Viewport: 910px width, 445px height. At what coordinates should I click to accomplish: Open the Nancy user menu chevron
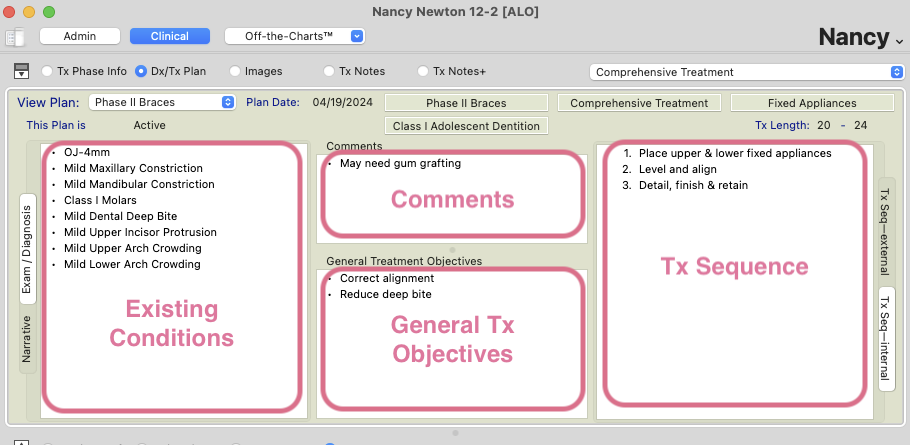point(899,41)
